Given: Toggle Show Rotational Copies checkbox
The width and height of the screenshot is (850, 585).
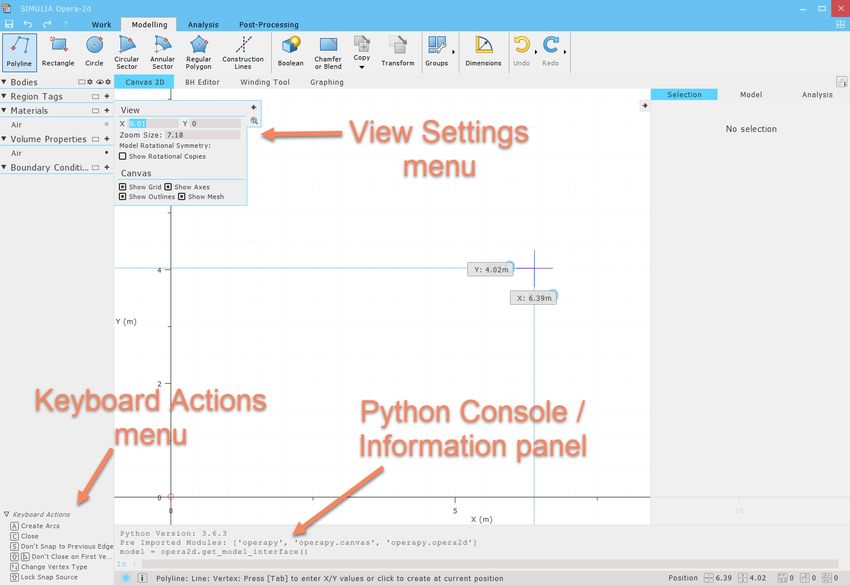Looking at the screenshot, I should click(123, 156).
